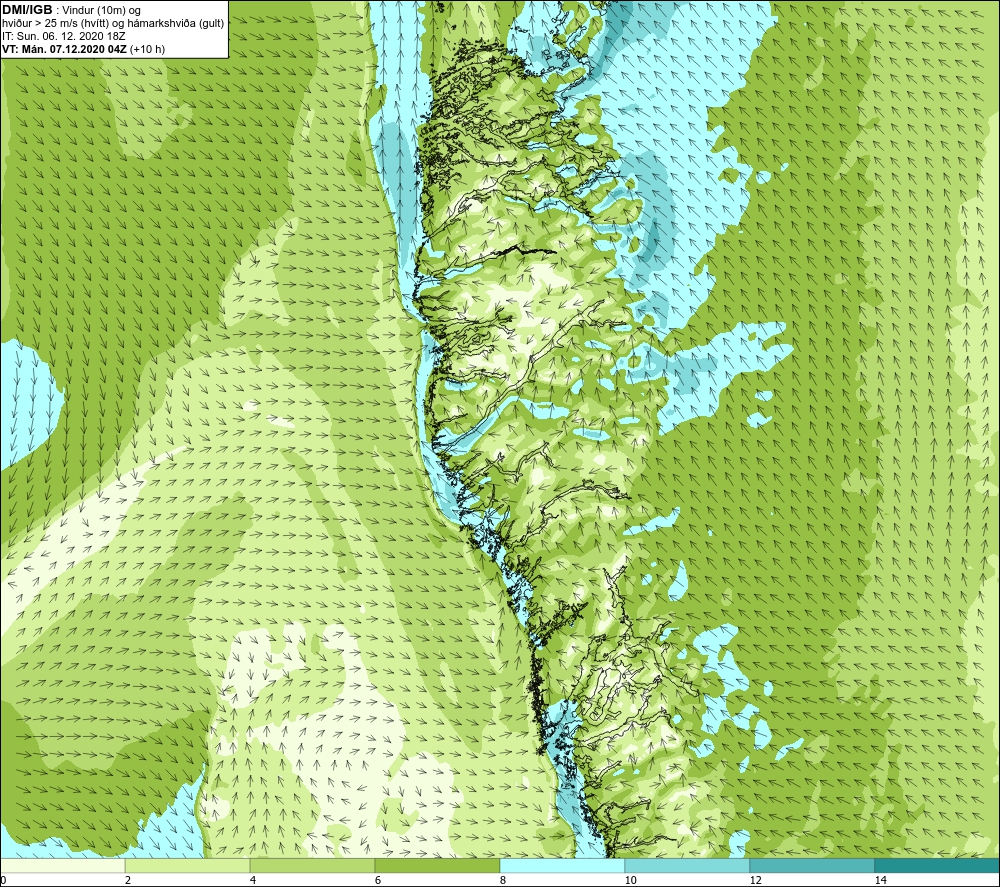Click the 0–2 m/s pale legend swatch
This screenshot has height=887, width=1000.
pos(62,866)
